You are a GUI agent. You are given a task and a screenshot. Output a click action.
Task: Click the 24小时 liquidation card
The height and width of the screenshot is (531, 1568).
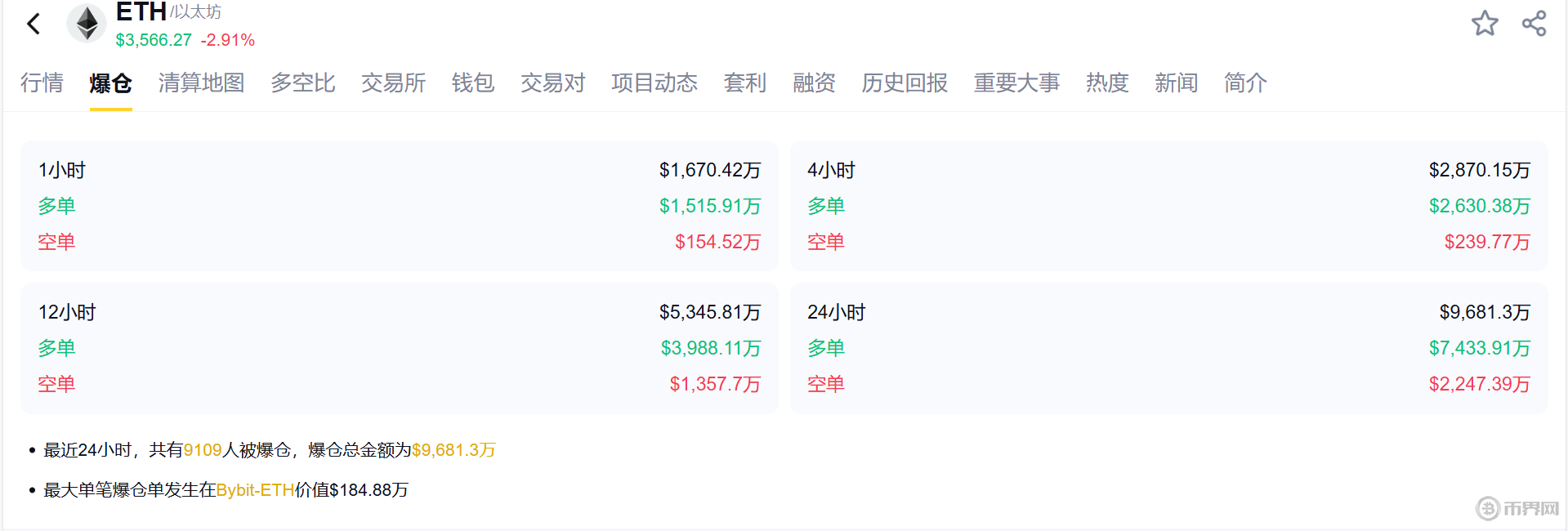point(1168,348)
